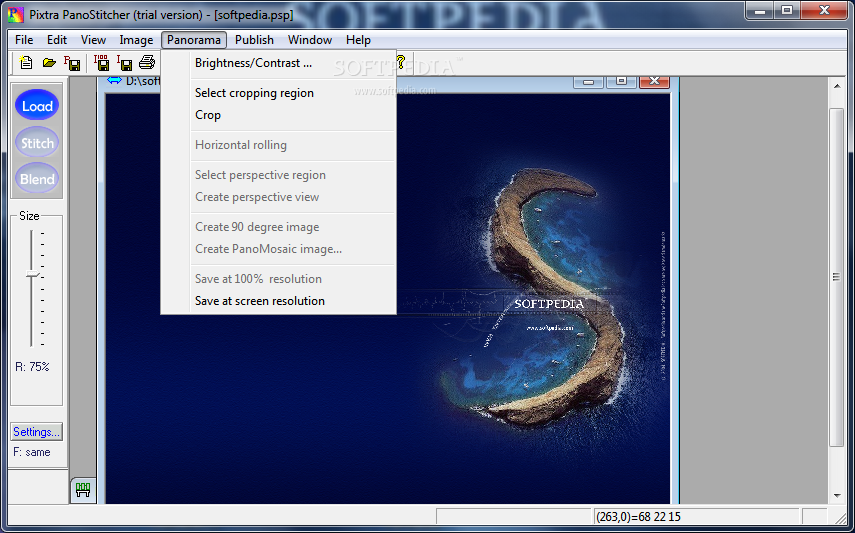Click the Size slider handle

(x=33, y=274)
